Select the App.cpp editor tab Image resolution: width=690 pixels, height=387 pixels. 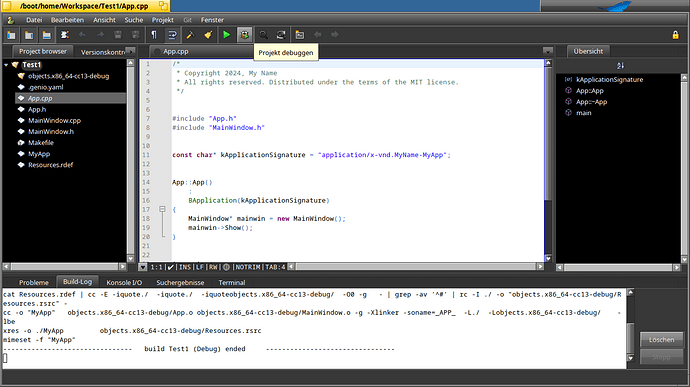click(x=176, y=52)
